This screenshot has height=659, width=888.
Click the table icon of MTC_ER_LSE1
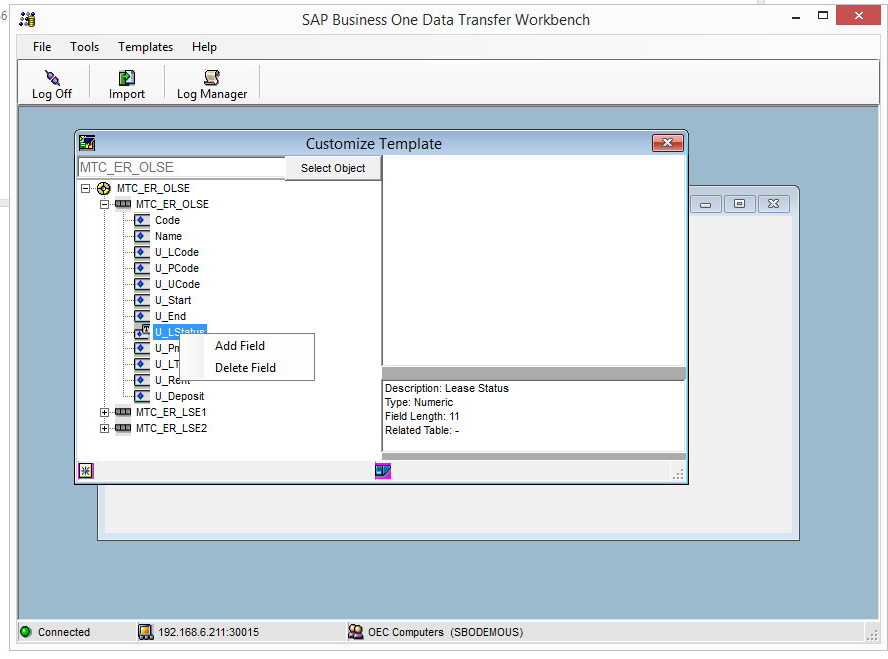(122, 412)
